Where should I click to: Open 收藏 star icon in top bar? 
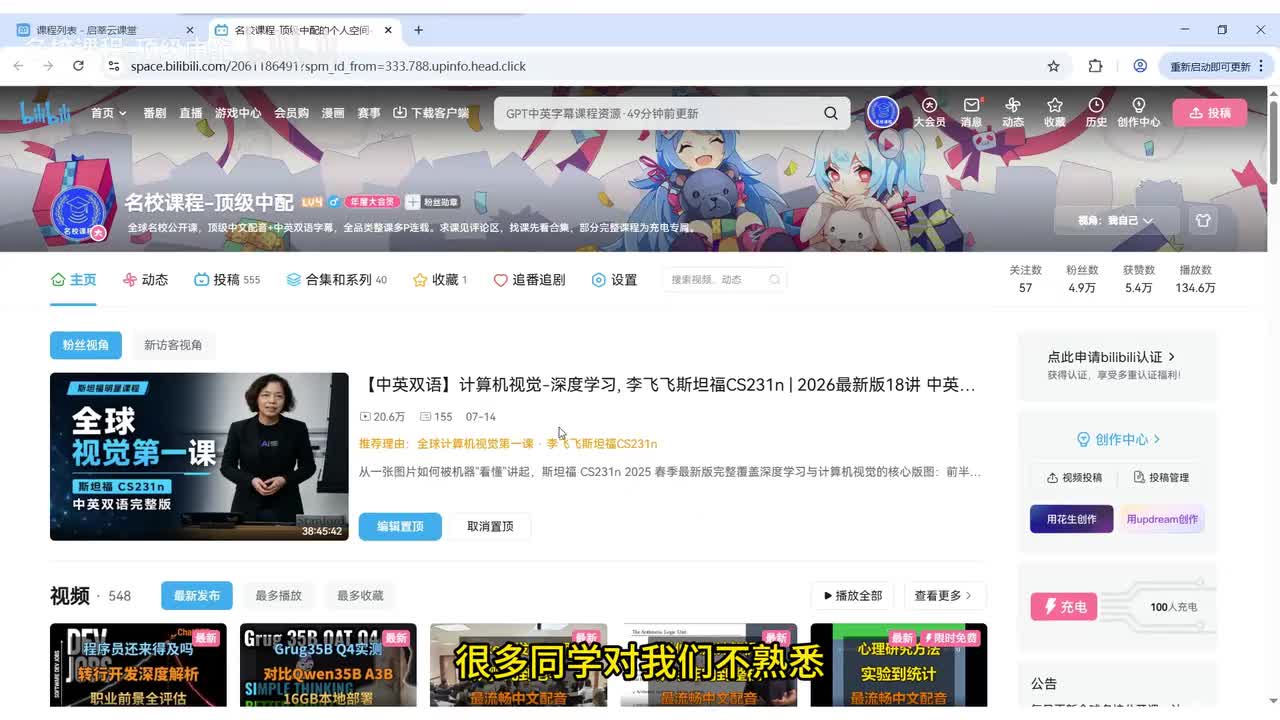click(x=1055, y=112)
